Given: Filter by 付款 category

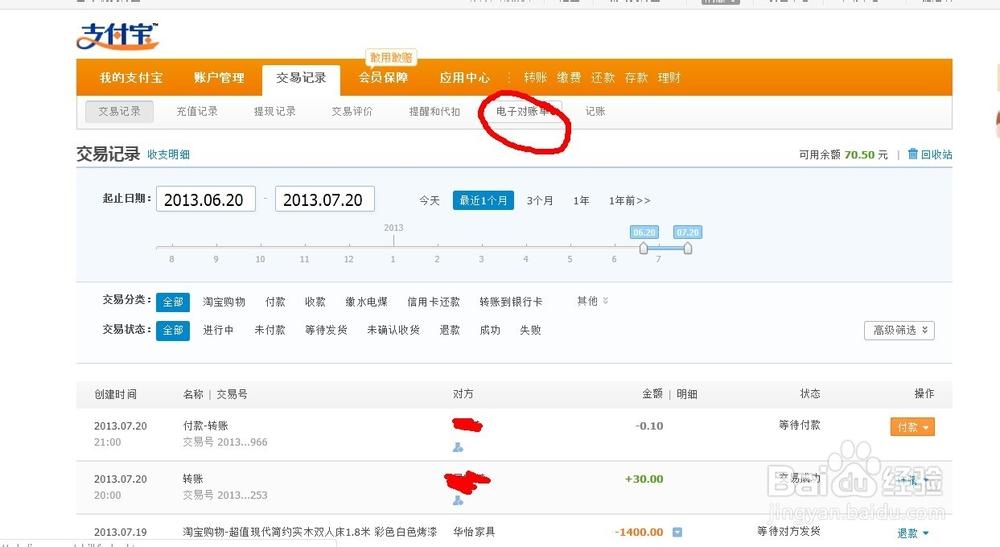Looking at the screenshot, I should (276, 302).
